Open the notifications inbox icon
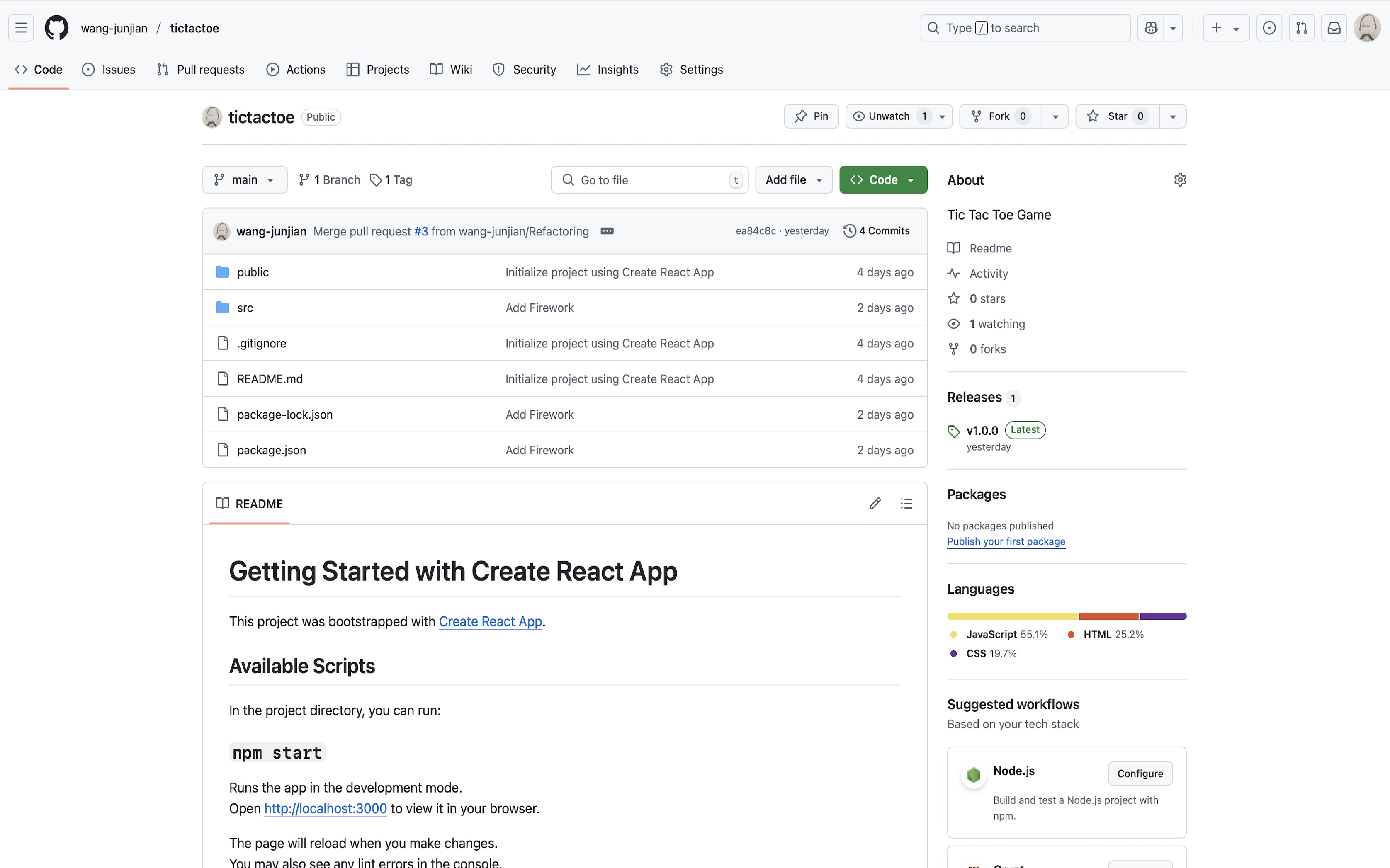 [x=1334, y=27]
